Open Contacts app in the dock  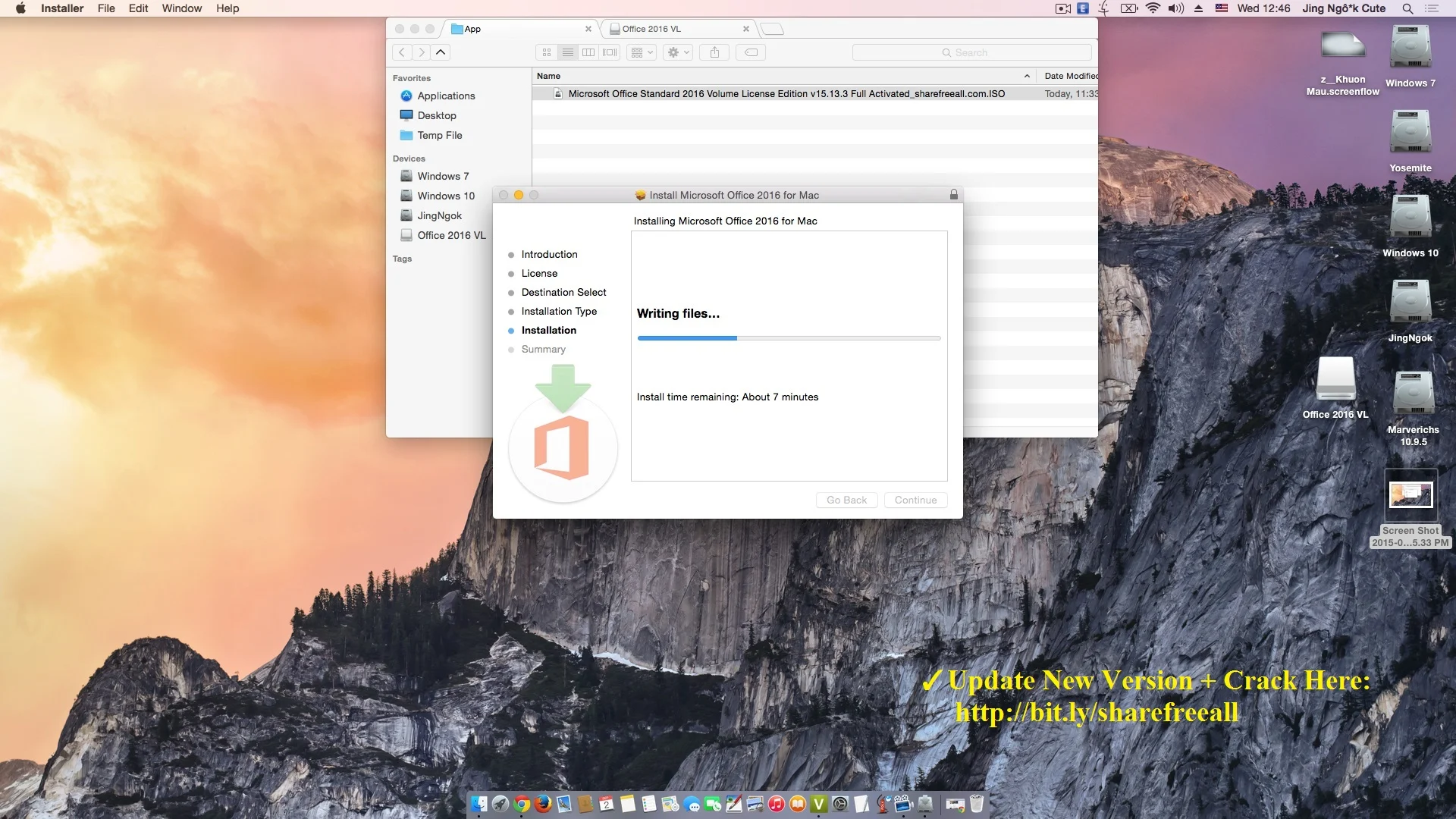tap(585, 804)
